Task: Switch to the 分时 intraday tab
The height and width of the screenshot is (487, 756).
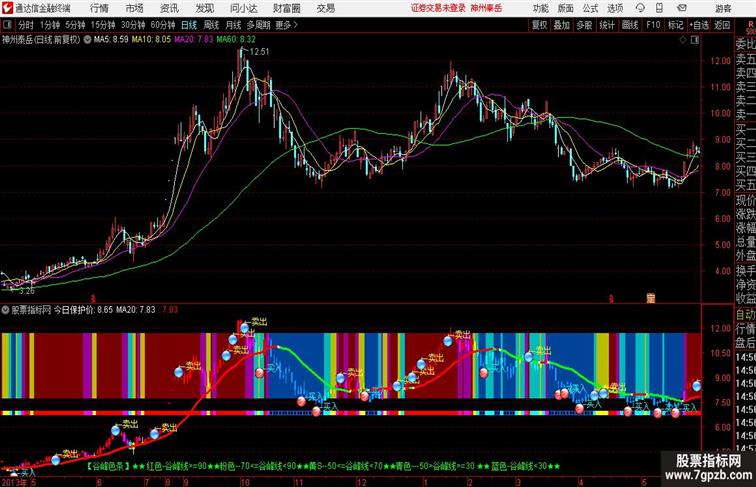Action: tap(26, 25)
